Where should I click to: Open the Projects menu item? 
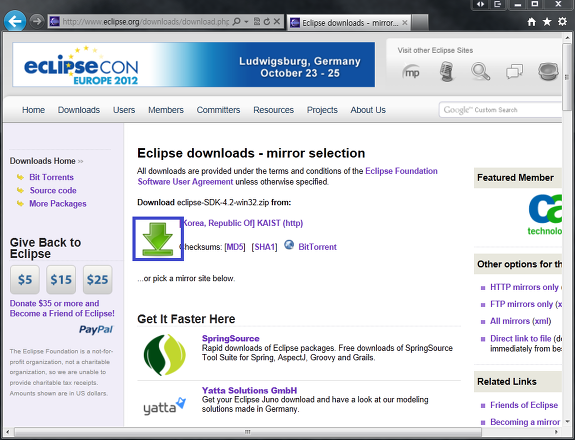pyautogui.click(x=322, y=110)
